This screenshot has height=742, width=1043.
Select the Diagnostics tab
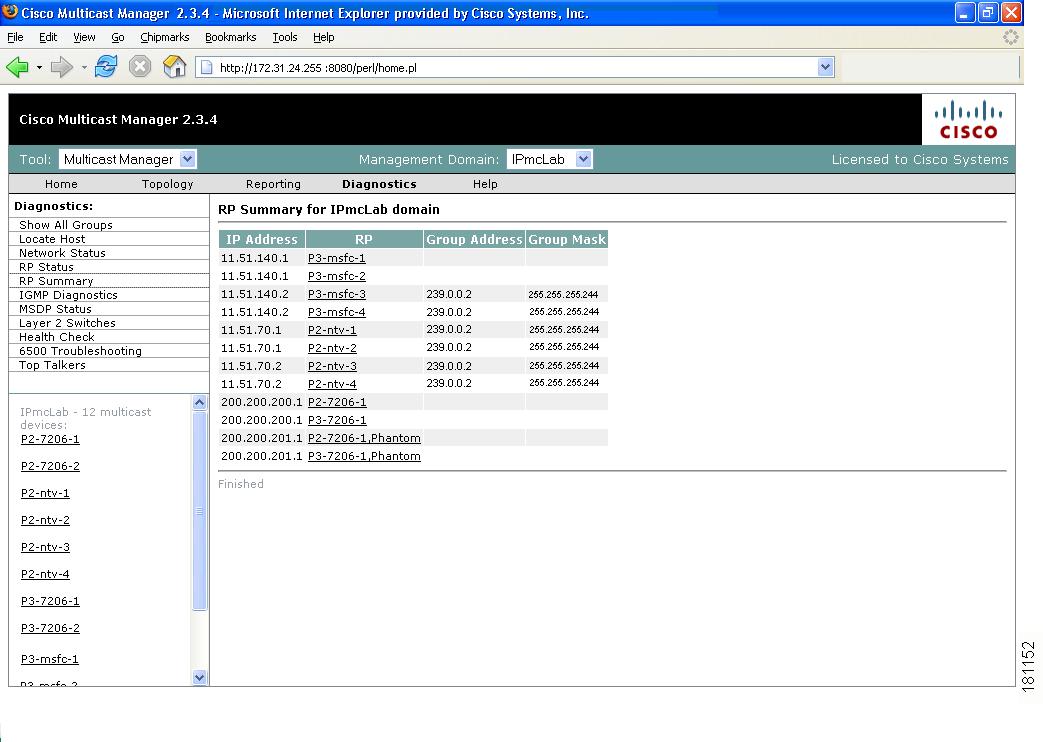tap(379, 184)
